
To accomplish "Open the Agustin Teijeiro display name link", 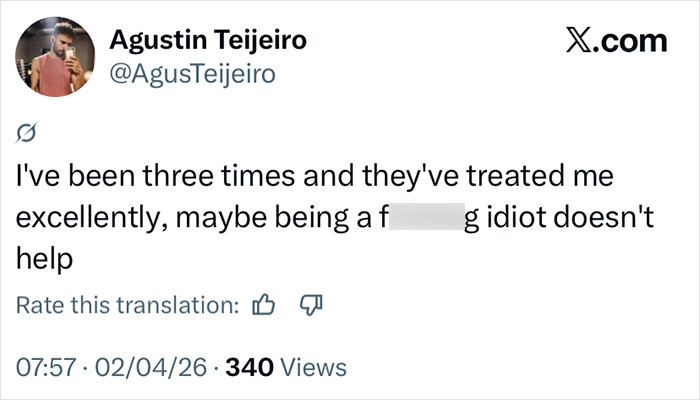I will (x=207, y=41).
